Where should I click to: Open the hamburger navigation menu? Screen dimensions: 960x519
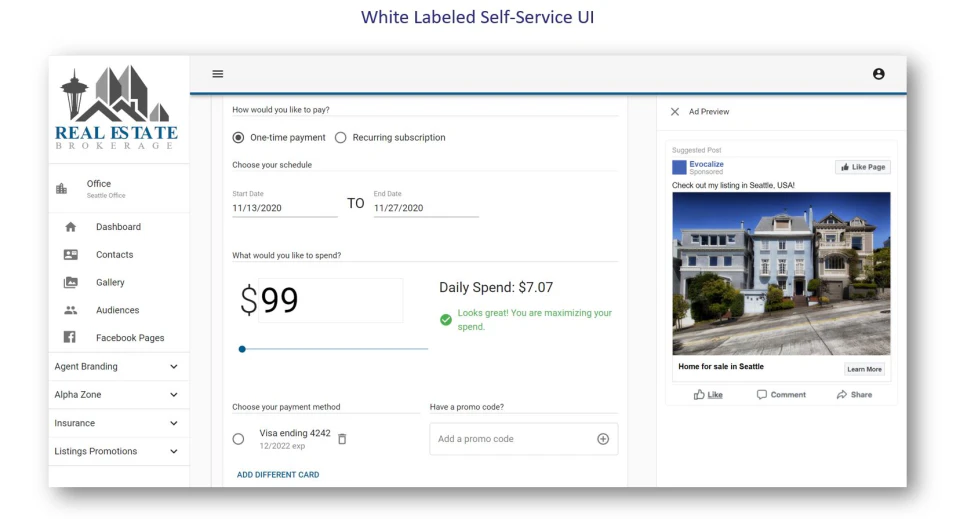[x=218, y=74]
